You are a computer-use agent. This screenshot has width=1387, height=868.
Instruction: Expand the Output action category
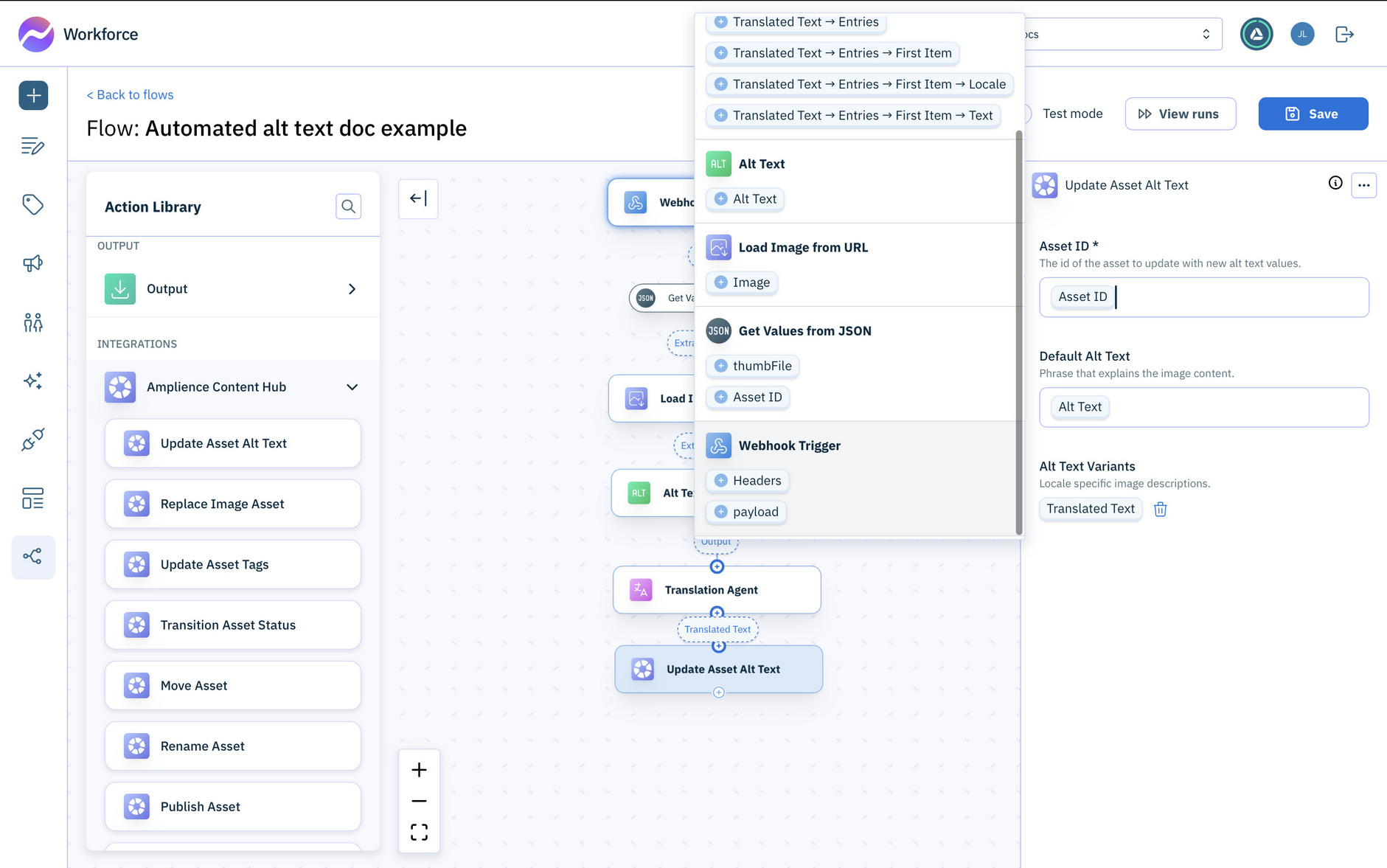352,289
